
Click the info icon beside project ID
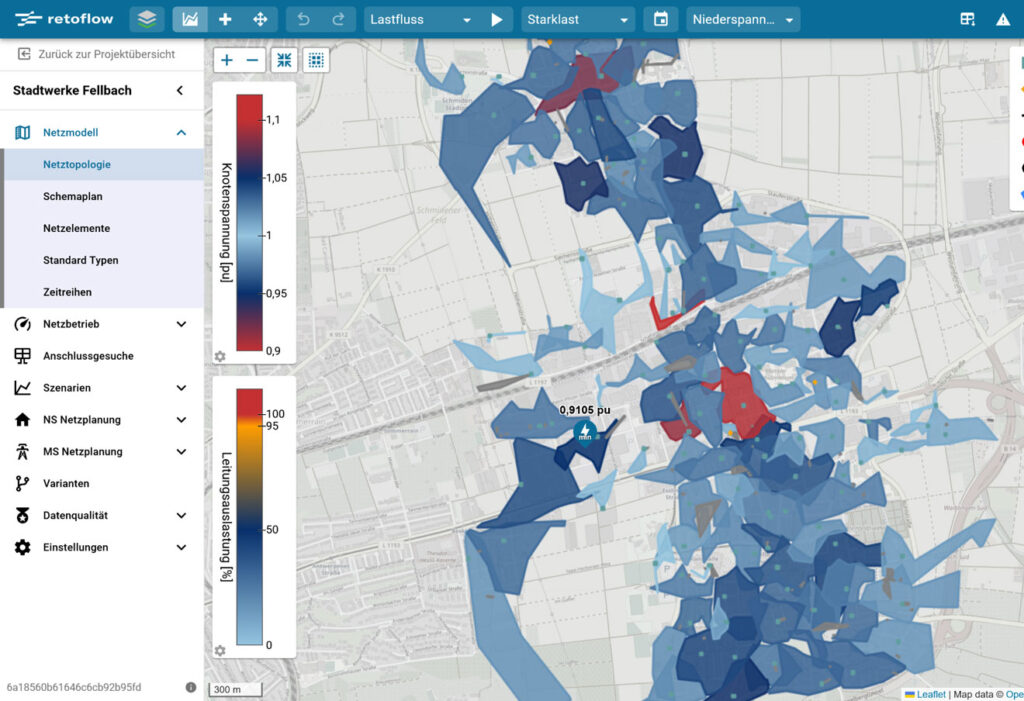pyautogui.click(x=191, y=687)
